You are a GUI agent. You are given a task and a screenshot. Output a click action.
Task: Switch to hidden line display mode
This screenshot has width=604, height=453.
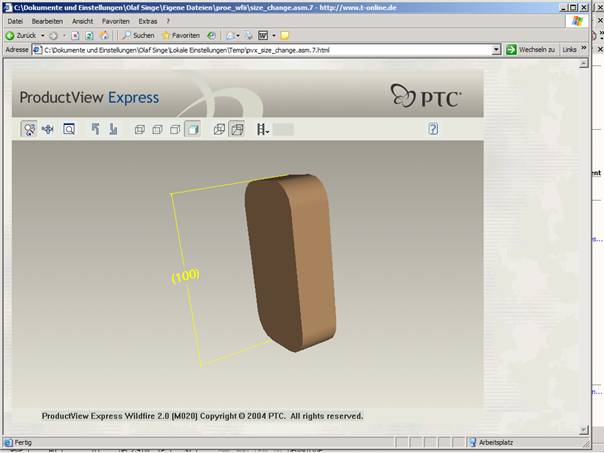click(157, 129)
